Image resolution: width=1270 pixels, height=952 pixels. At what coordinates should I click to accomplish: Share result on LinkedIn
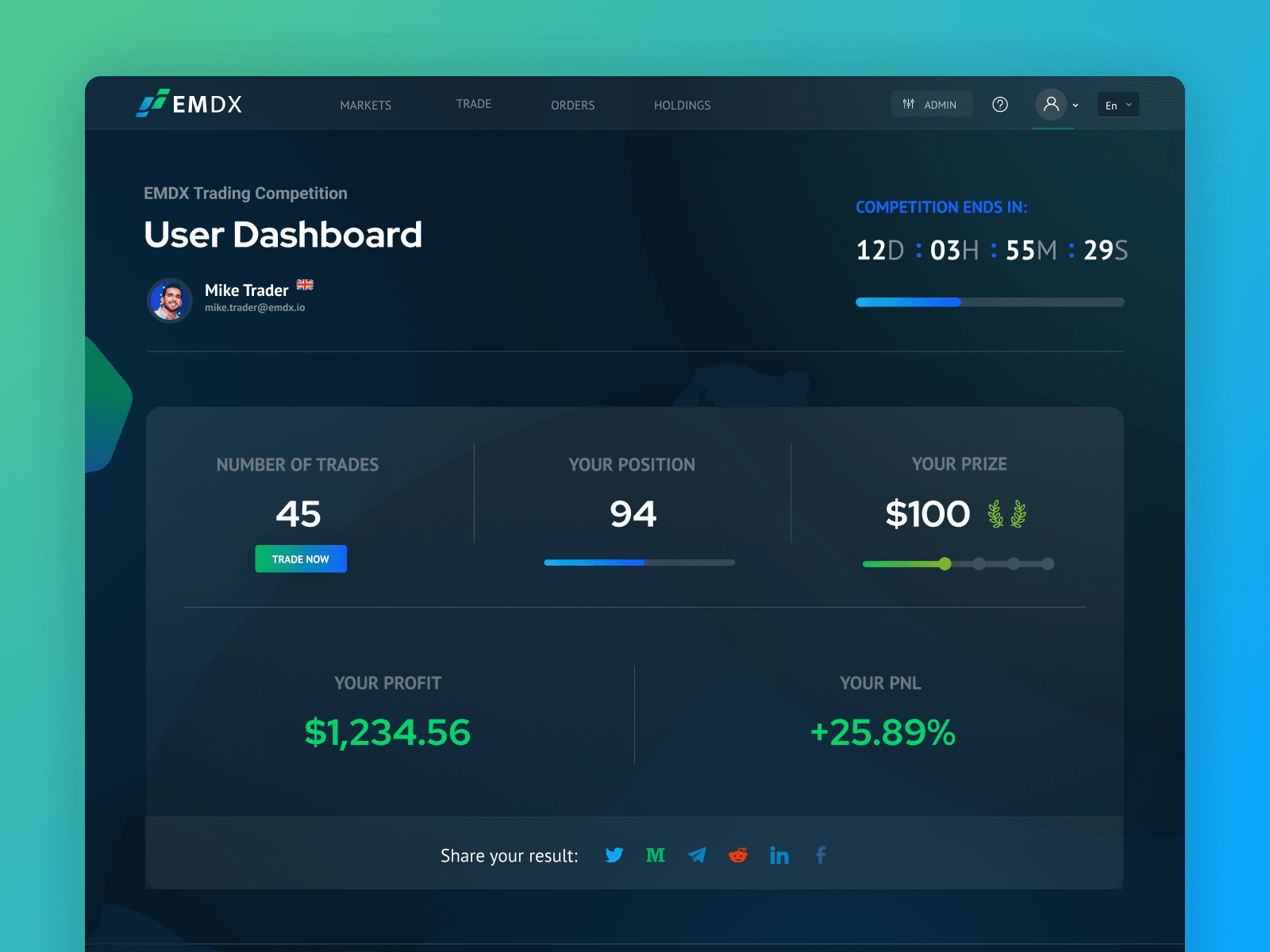(x=779, y=855)
